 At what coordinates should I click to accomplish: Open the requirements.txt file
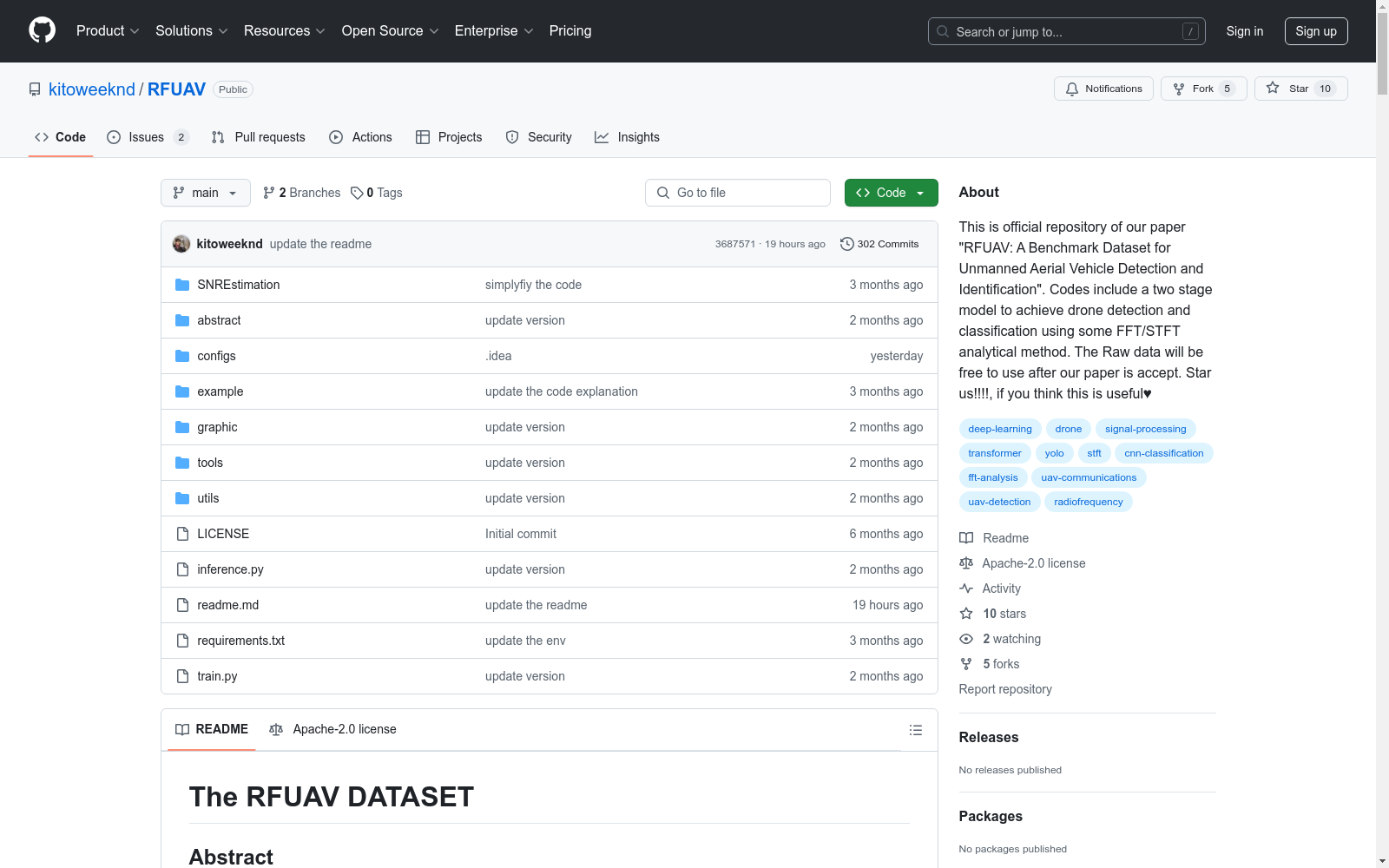coord(240,641)
